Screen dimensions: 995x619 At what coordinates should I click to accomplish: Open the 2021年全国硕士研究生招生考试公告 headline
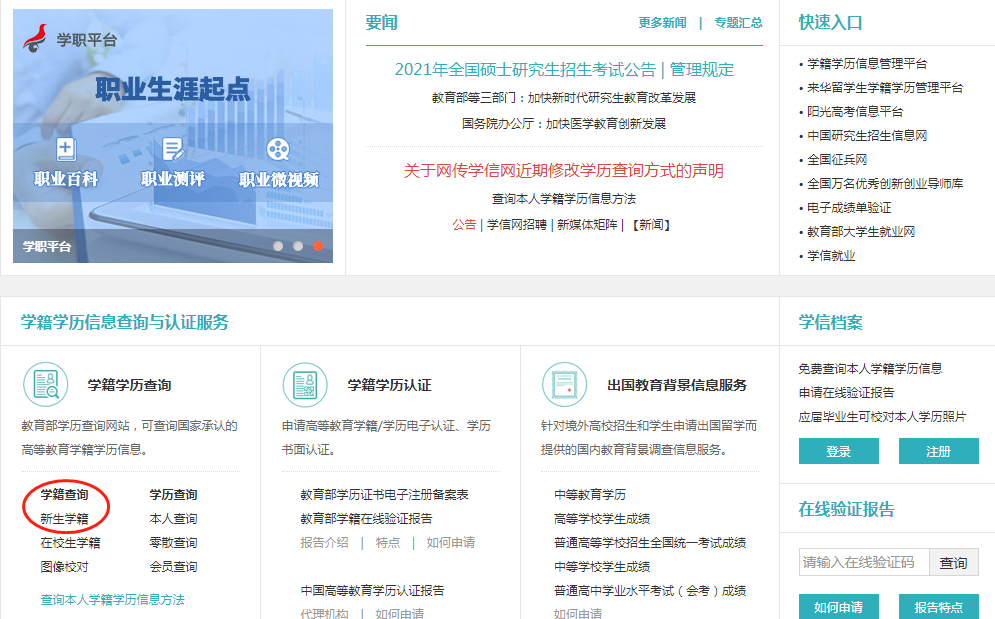coord(525,69)
